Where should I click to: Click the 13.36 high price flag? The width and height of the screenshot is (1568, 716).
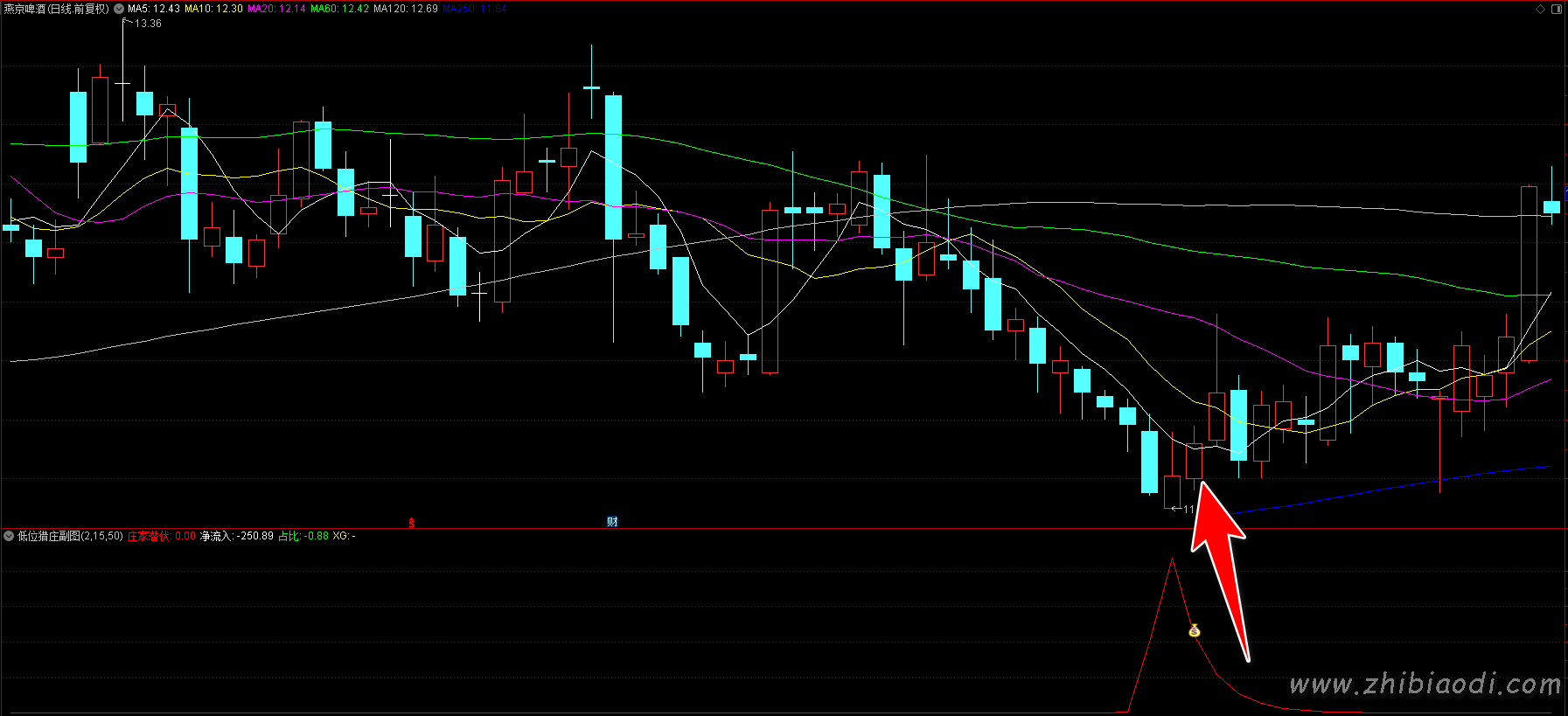(147, 24)
